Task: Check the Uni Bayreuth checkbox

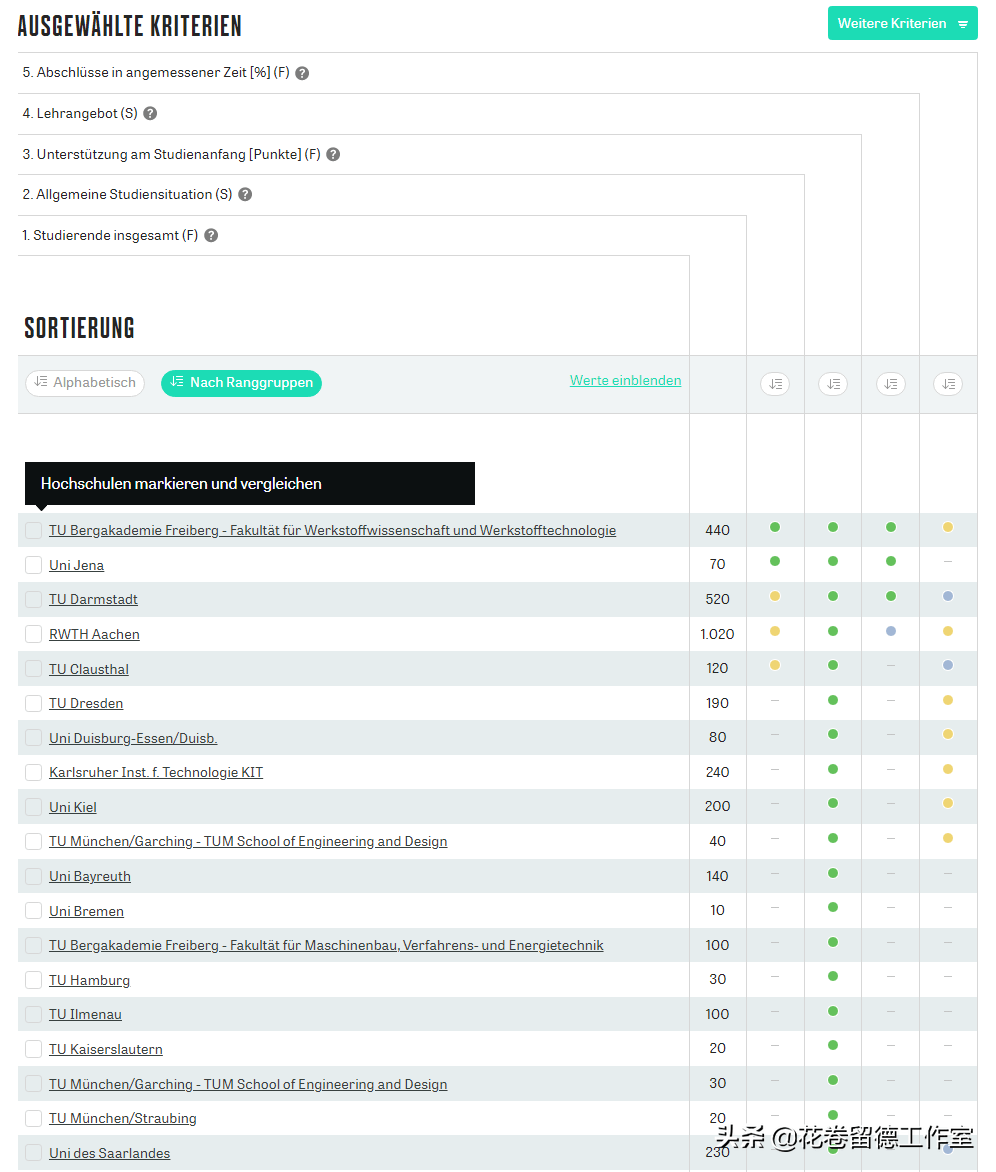Action: [x=34, y=877]
